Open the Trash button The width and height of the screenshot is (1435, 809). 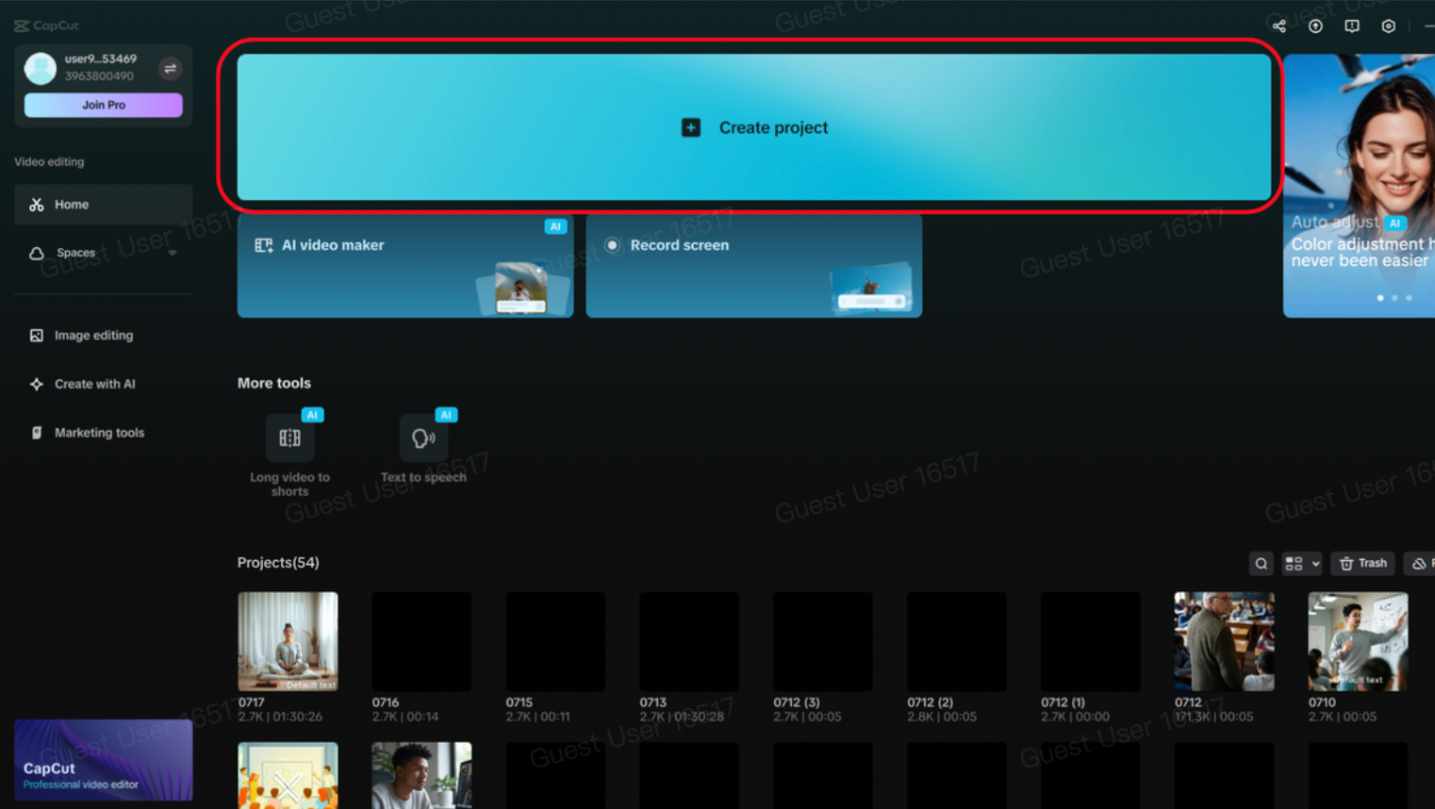[1363, 564]
